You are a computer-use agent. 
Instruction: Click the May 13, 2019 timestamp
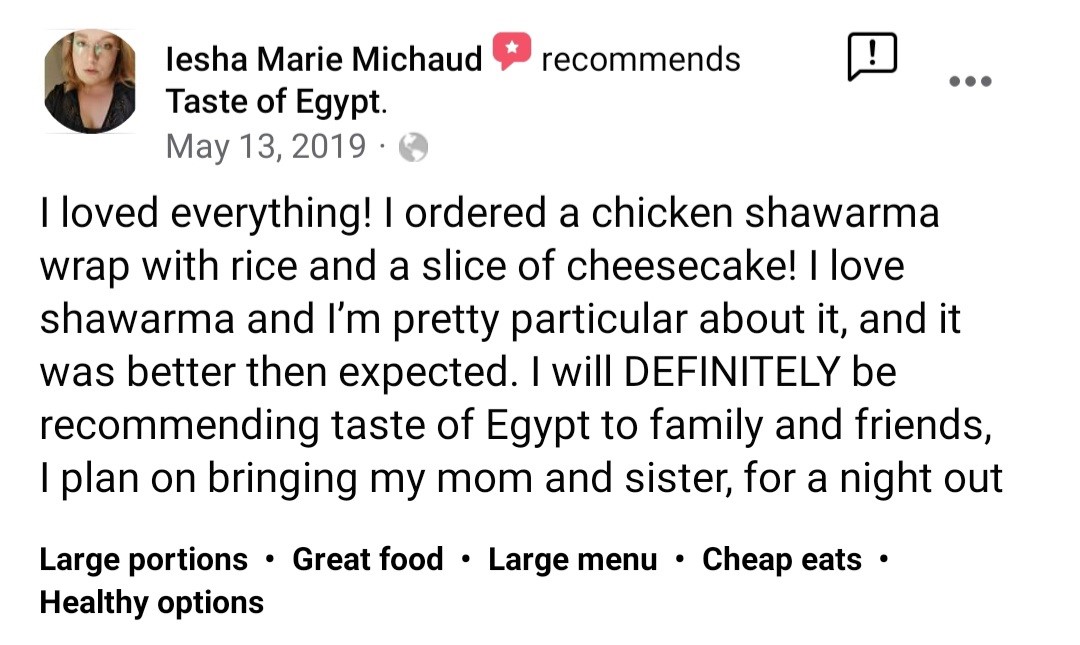click(x=266, y=146)
